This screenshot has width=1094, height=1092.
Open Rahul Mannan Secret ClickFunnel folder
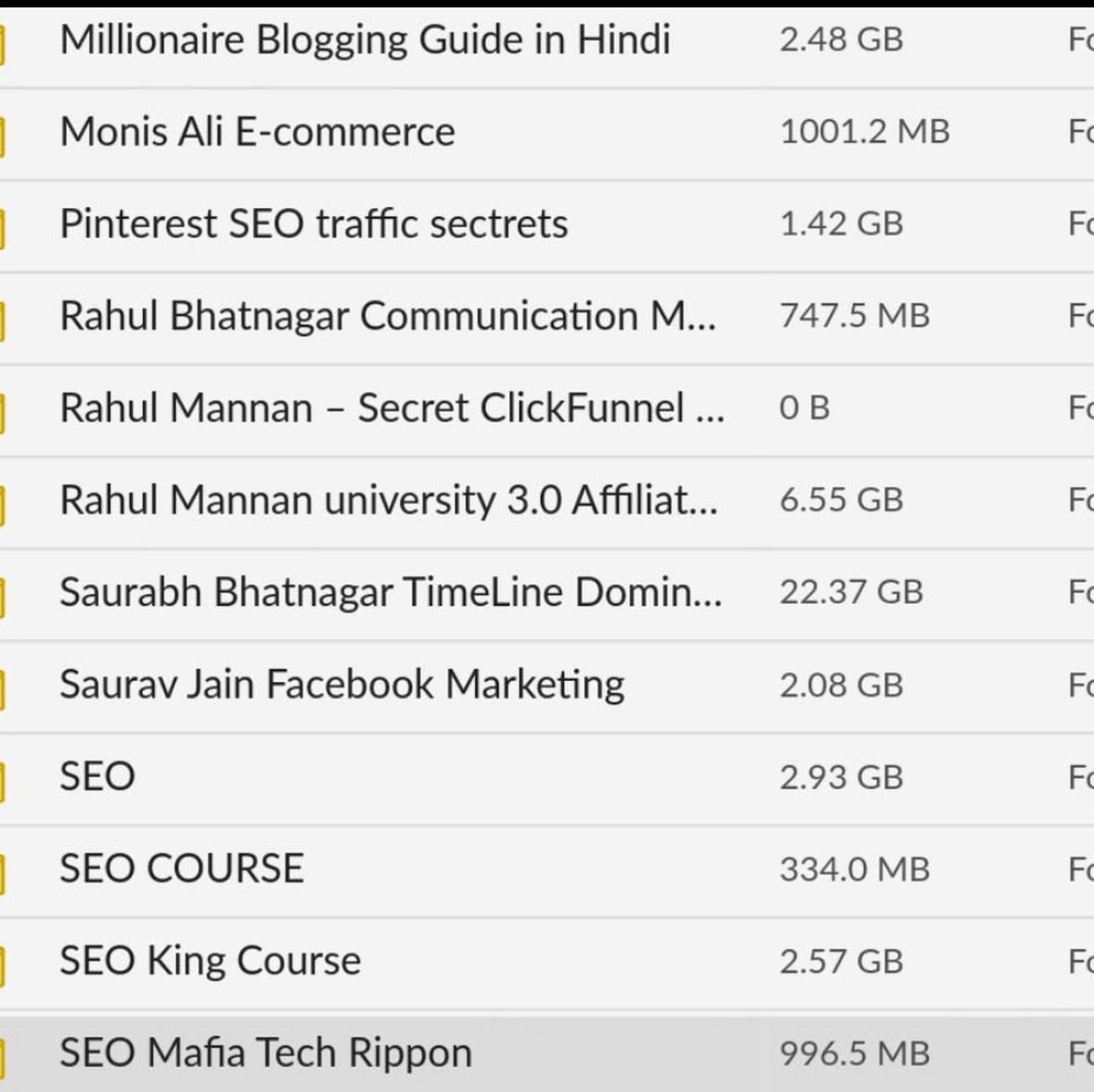click(x=392, y=408)
